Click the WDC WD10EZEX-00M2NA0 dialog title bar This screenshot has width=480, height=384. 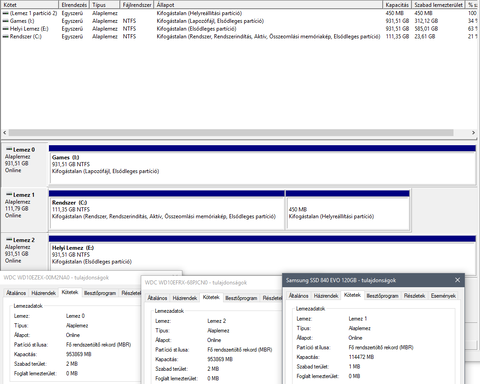tap(91, 277)
